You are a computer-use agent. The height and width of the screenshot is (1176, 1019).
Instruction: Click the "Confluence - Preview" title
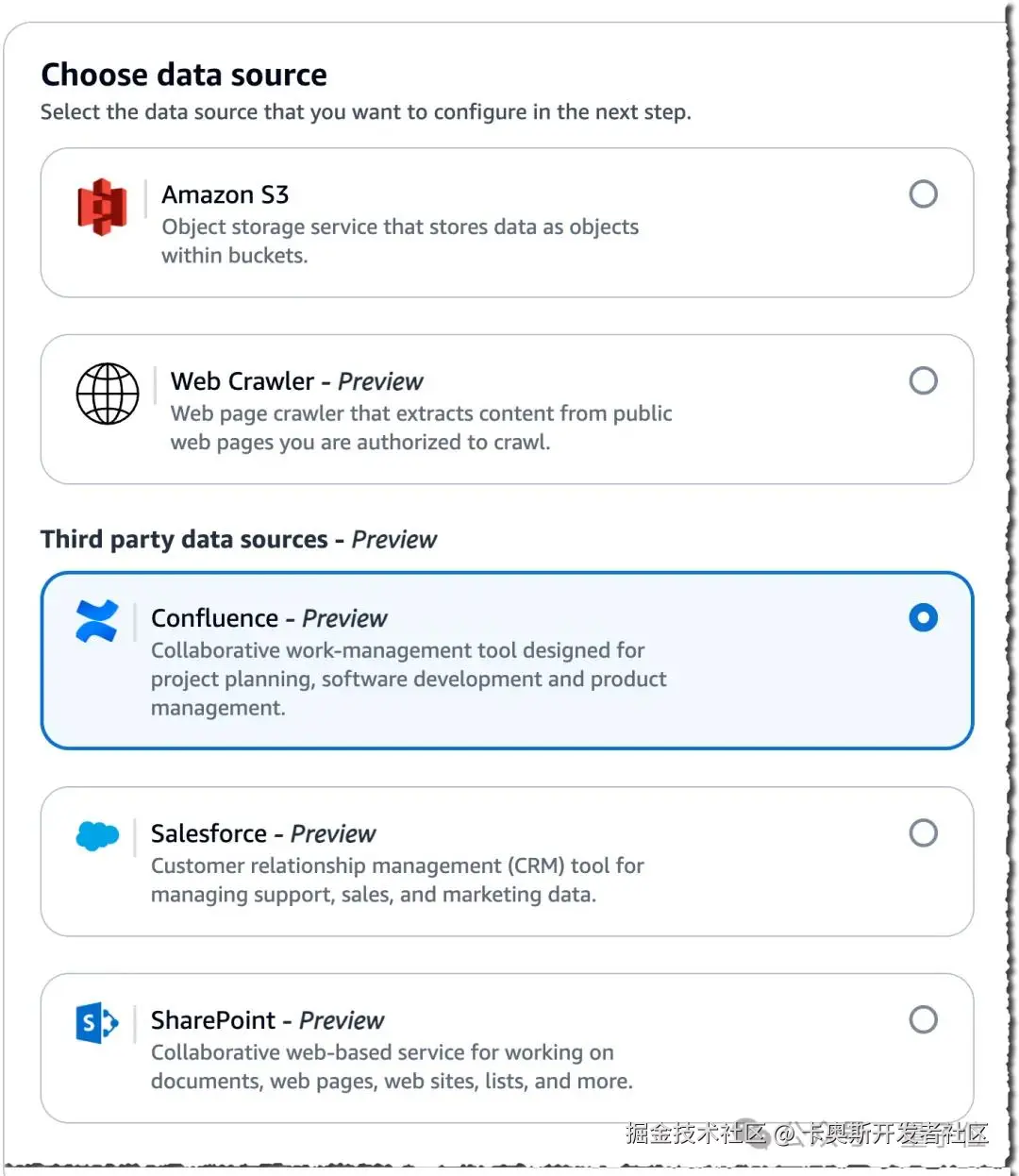click(x=269, y=618)
